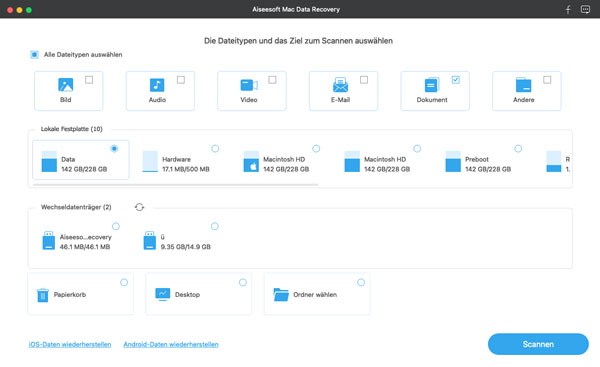The height and width of the screenshot is (367, 600).
Task: Select the Data drive radio button
Action: tap(114, 148)
